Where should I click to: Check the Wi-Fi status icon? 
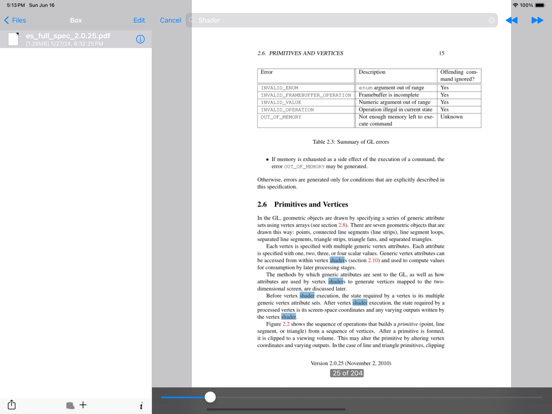point(515,5)
